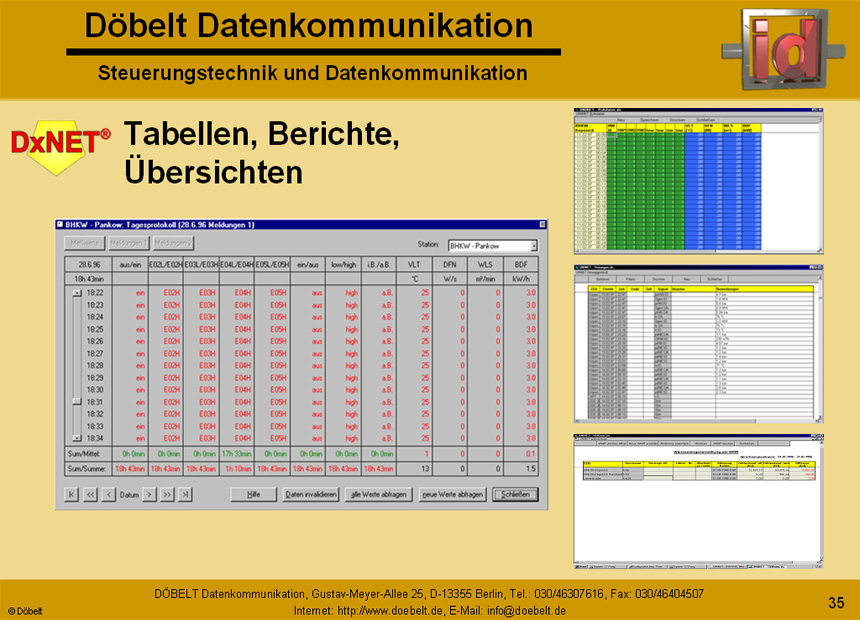Click the << fast-back date button
The width and height of the screenshot is (860, 620).
[x=90, y=494]
